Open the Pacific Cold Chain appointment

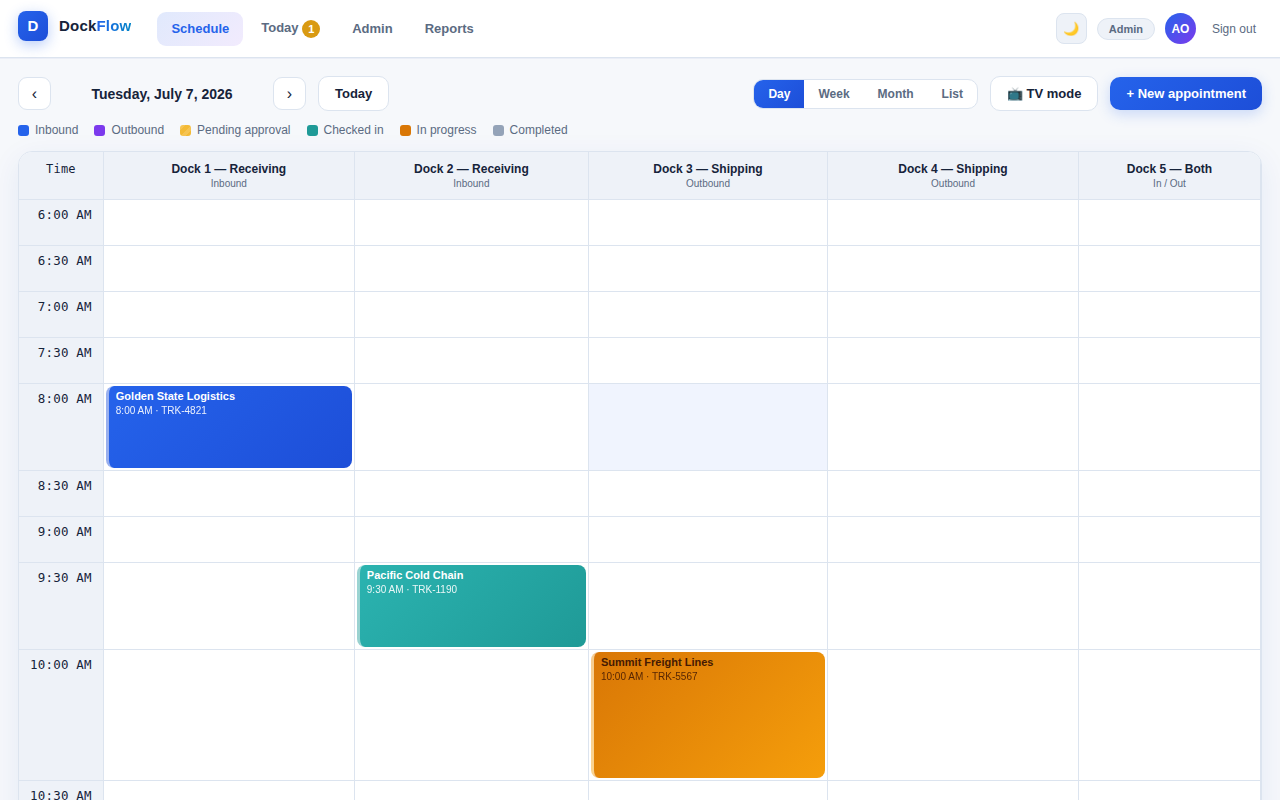pos(471,606)
